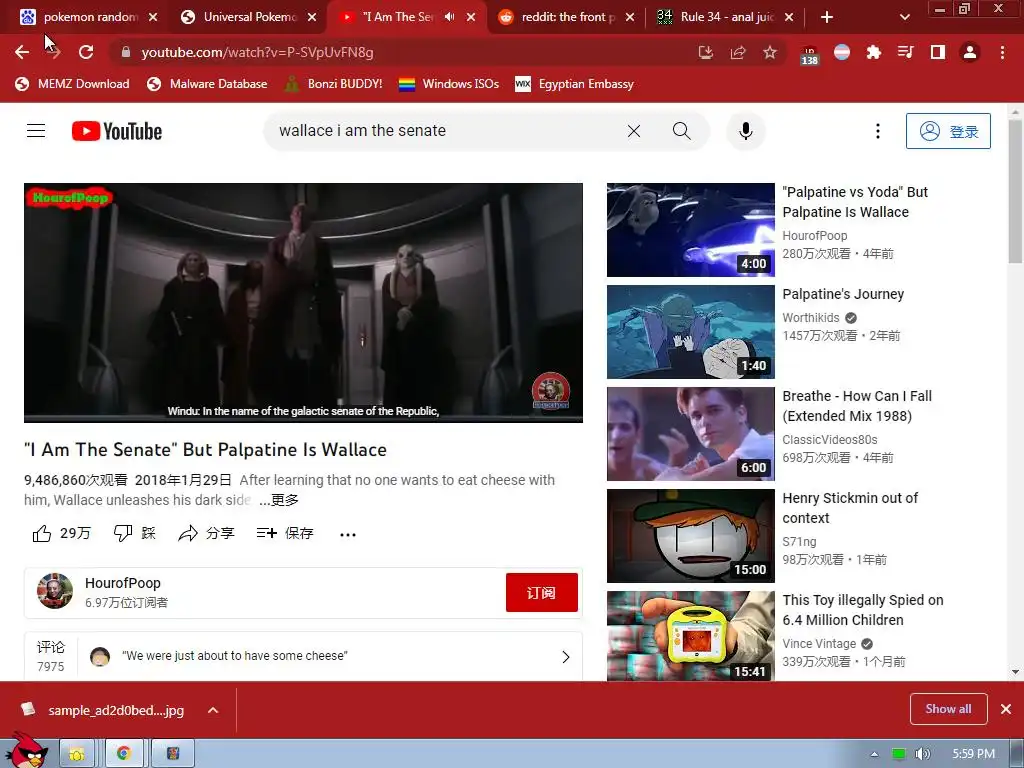Open more actions ellipsis under video
The image size is (1024, 768).
348,535
